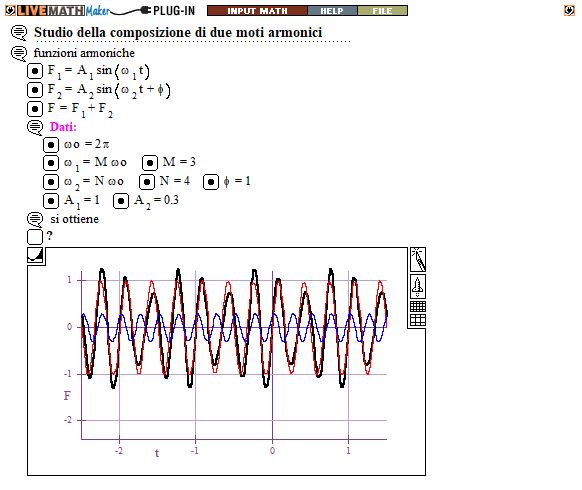
Task: Click the comment bubble beside si ottiene
Action: [35, 219]
